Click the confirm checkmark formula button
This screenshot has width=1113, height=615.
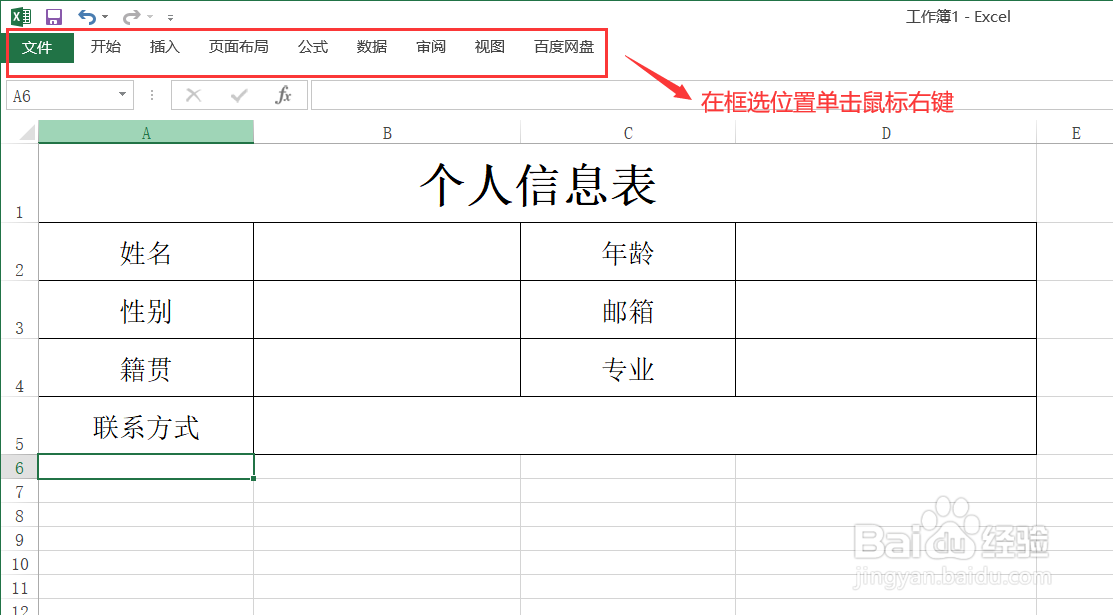click(x=238, y=95)
